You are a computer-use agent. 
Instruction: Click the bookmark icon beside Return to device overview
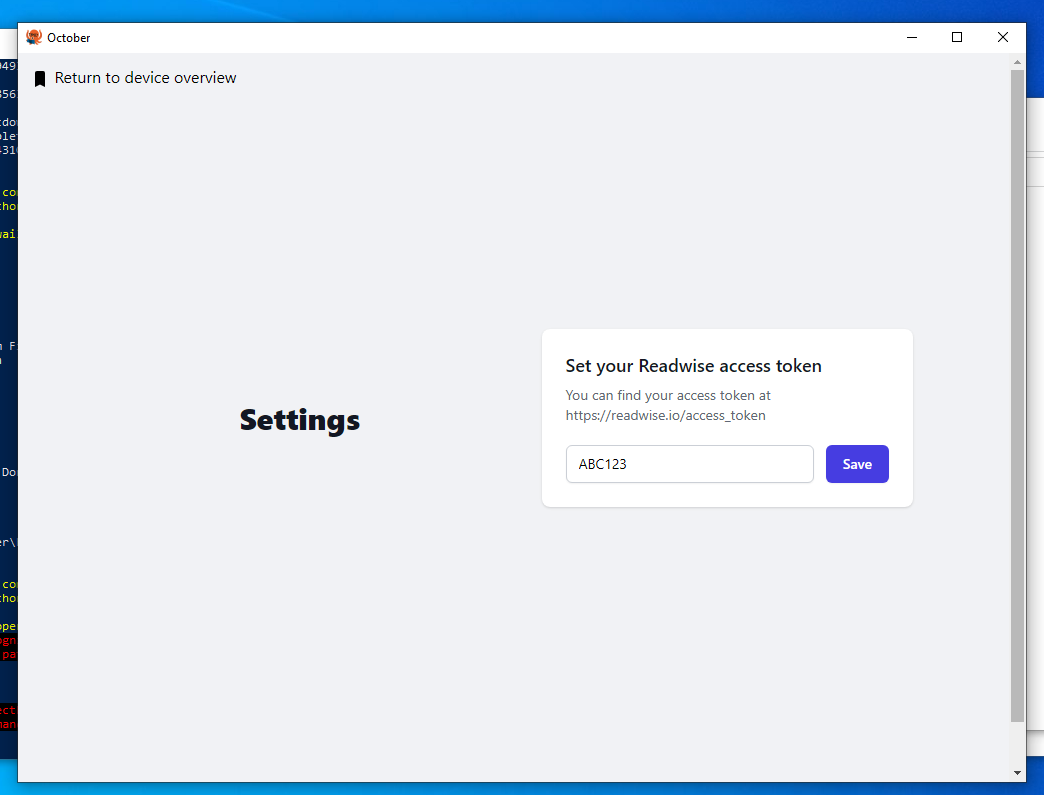click(x=40, y=79)
